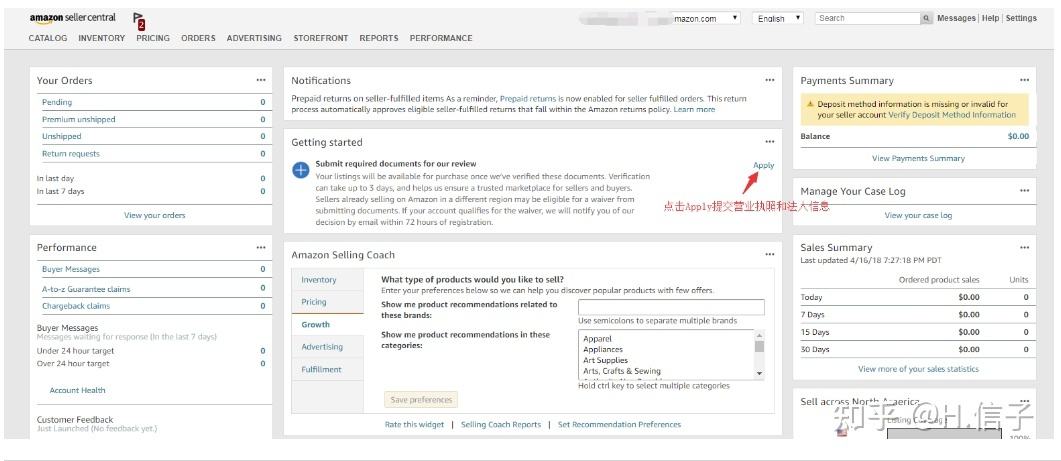
Task: Click Unshipped orders link
Action: pyautogui.click(x=62, y=136)
